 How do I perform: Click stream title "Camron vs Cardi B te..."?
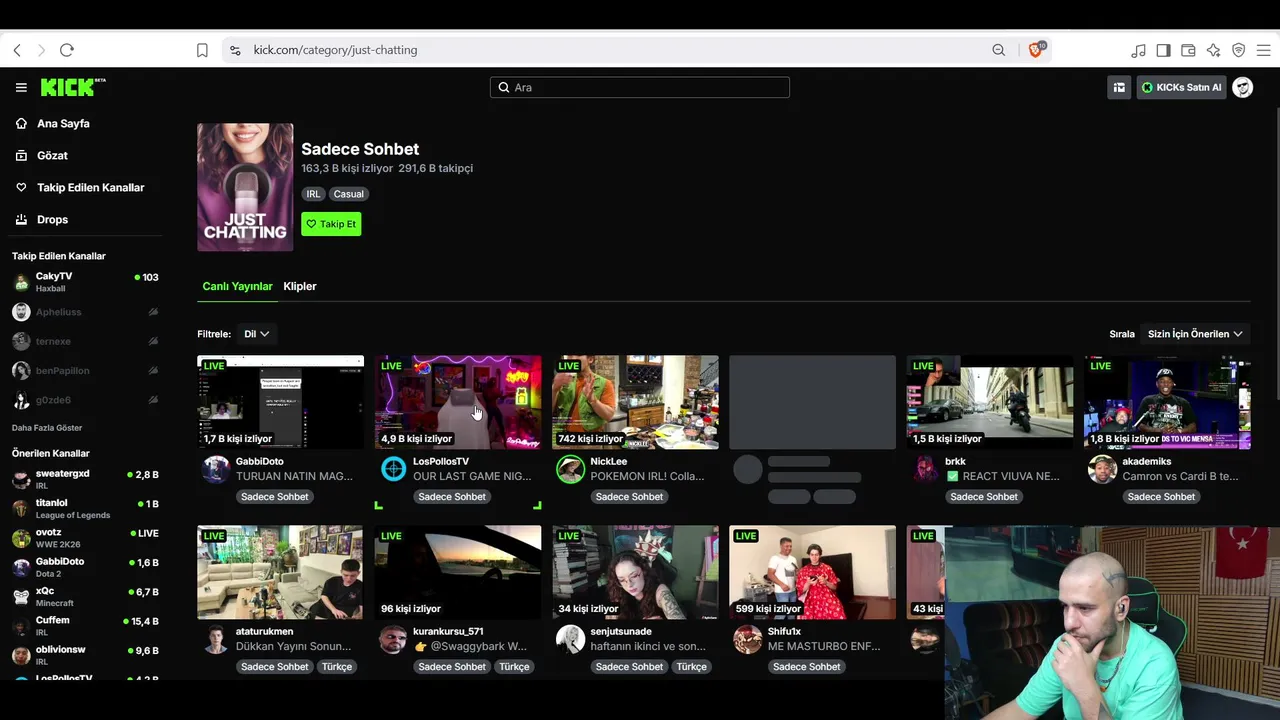pyautogui.click(x=1180, y=476)
